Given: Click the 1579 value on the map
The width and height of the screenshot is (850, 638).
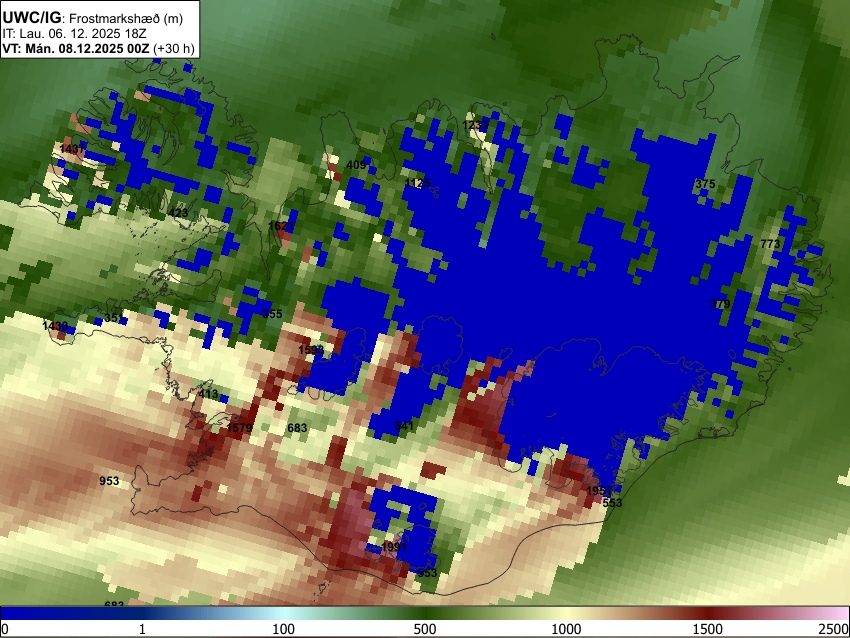Looking at the screenshot, I should tap(240, 428).
